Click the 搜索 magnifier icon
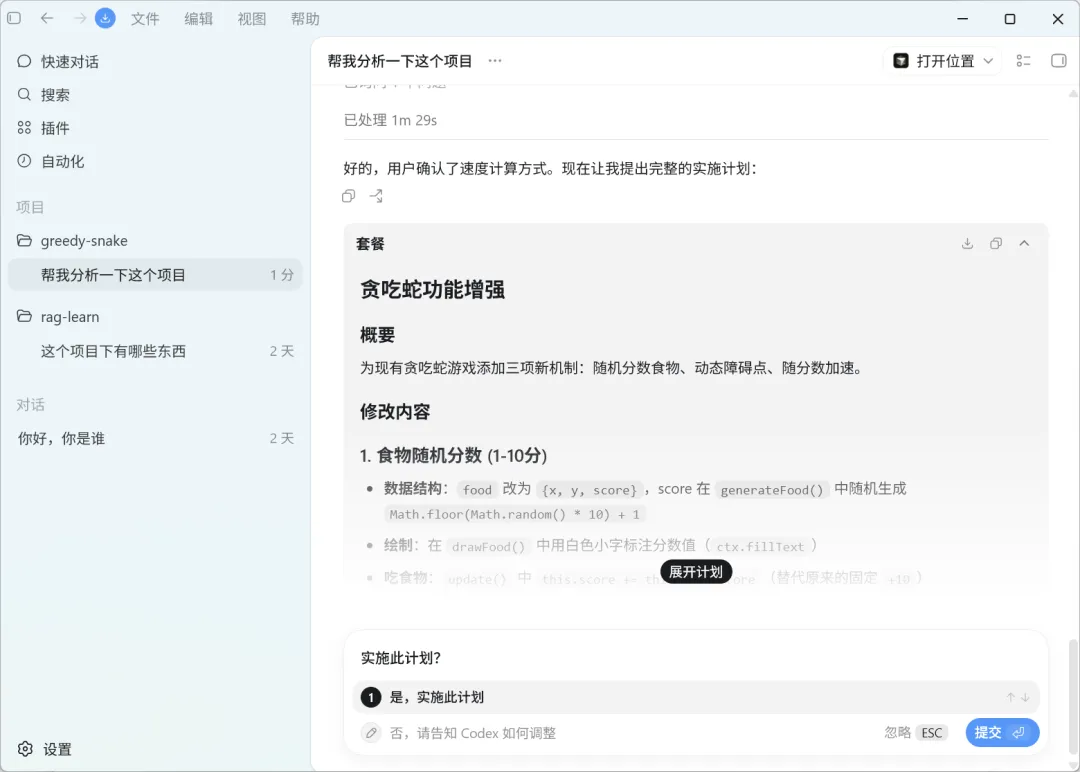The image size is (1080, 772). click(24, 94)
